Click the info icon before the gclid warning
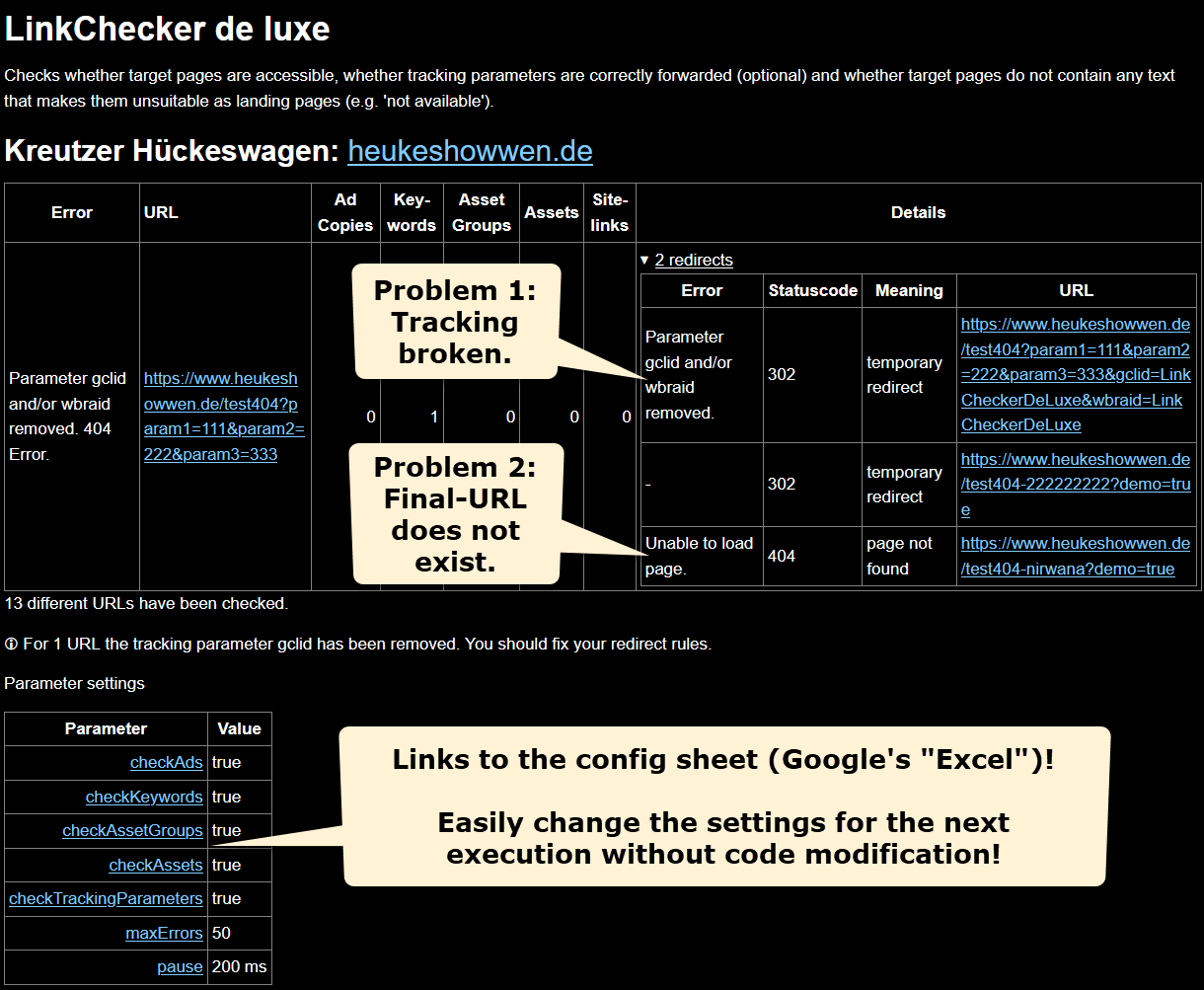Screen dimensions: 1204x990 click(x=11, y=644)
